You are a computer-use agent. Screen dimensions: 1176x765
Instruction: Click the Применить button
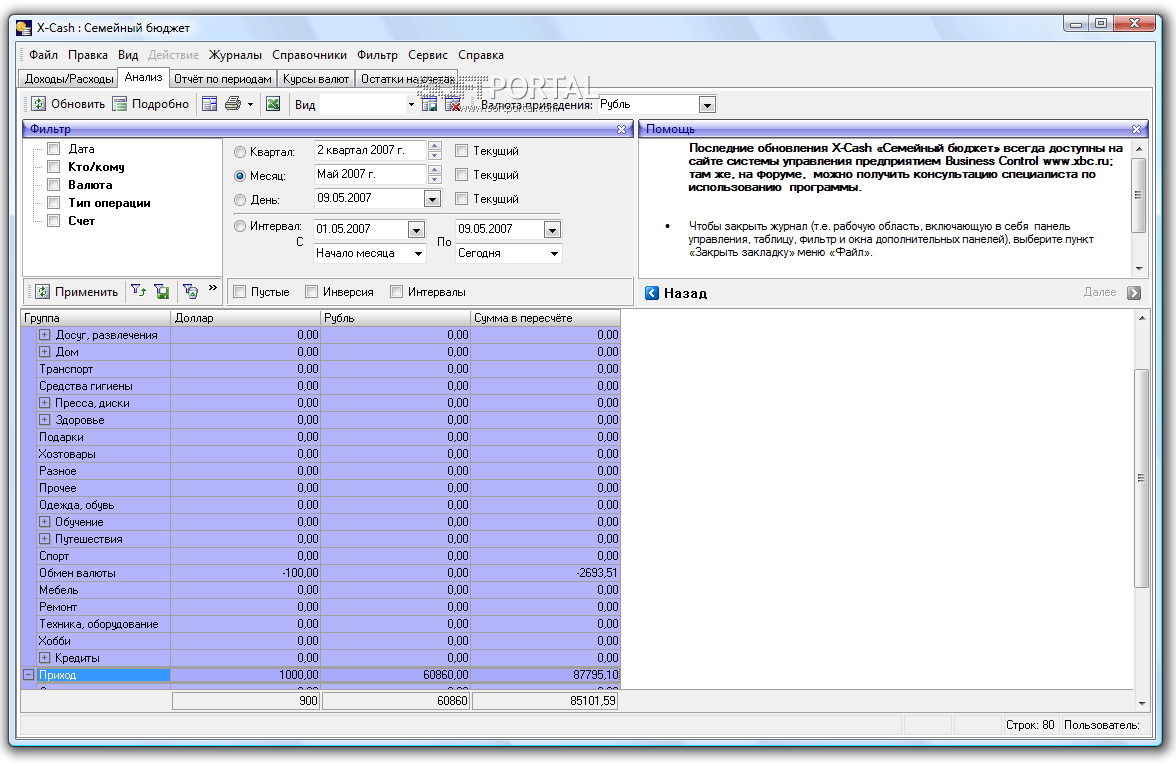click(x=76, y=292)
